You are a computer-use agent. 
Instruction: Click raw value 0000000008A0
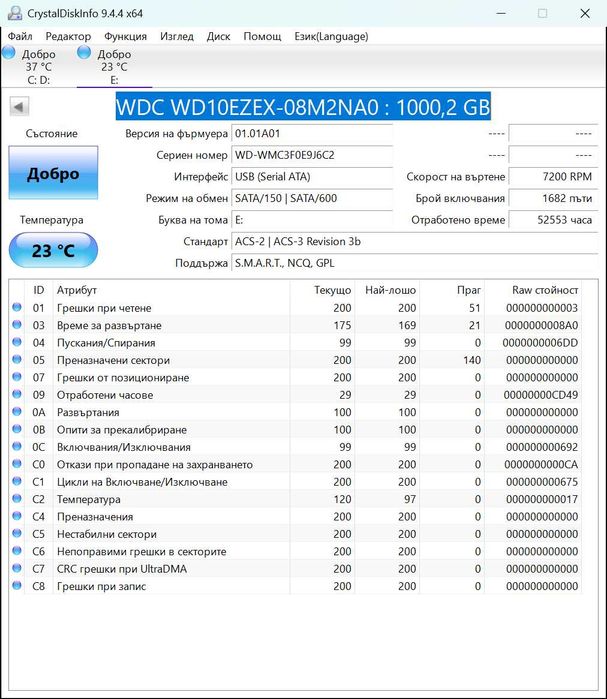click(x=541, y=325)
